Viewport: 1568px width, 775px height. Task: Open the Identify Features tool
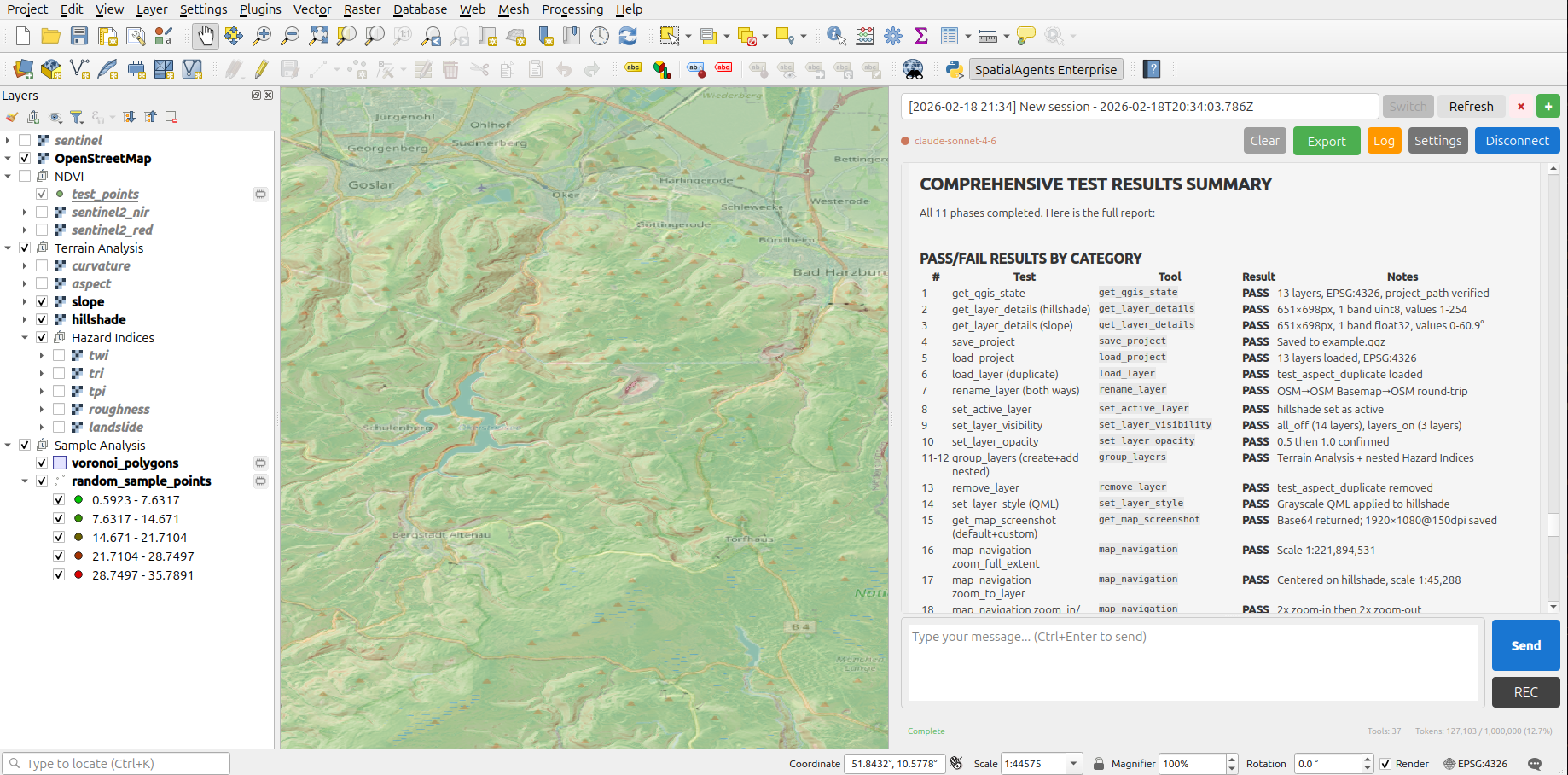[x=836, y=36]
